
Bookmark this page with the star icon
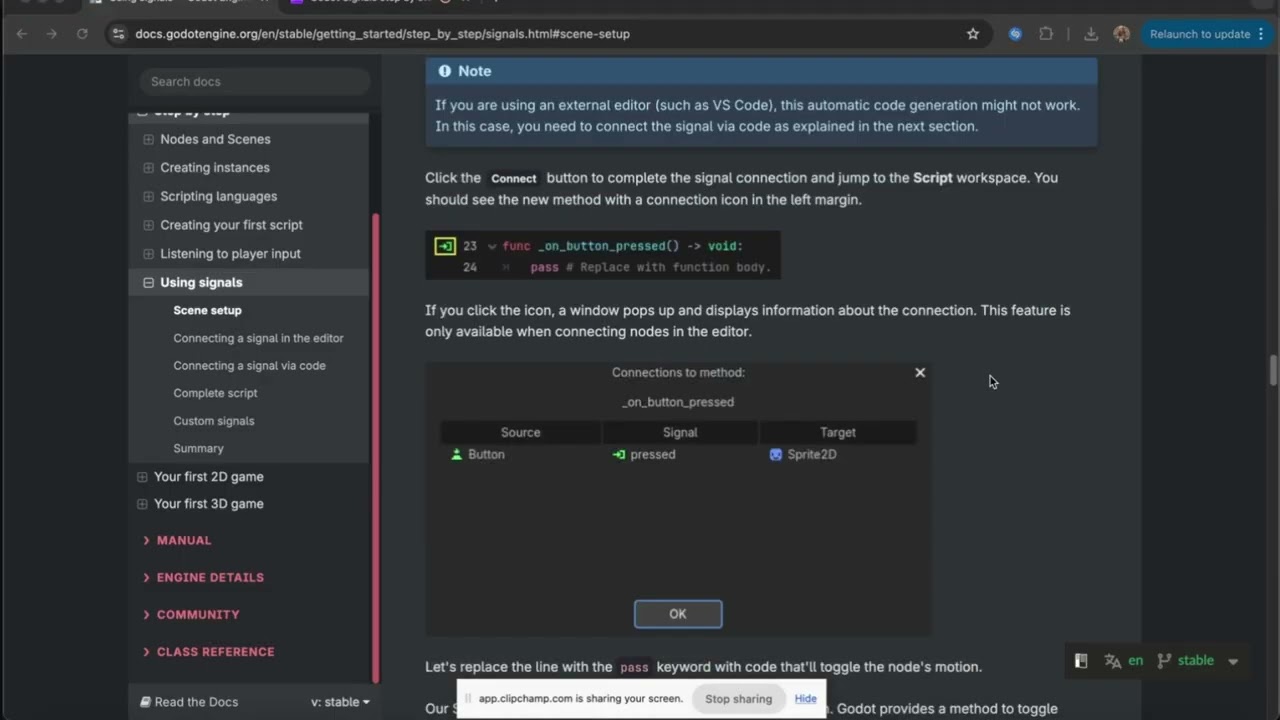(973, 34)
